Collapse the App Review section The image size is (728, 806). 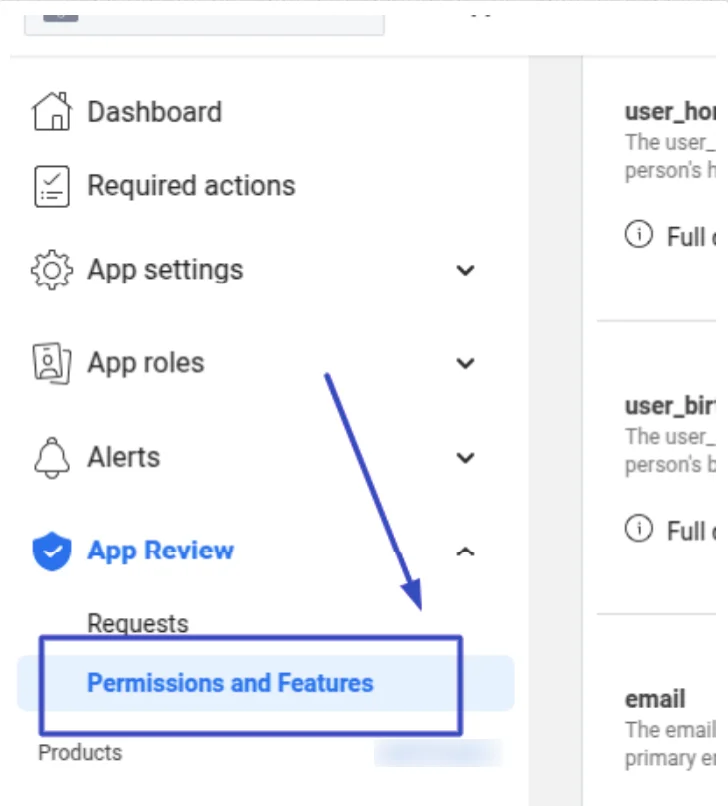pos(465,551)
